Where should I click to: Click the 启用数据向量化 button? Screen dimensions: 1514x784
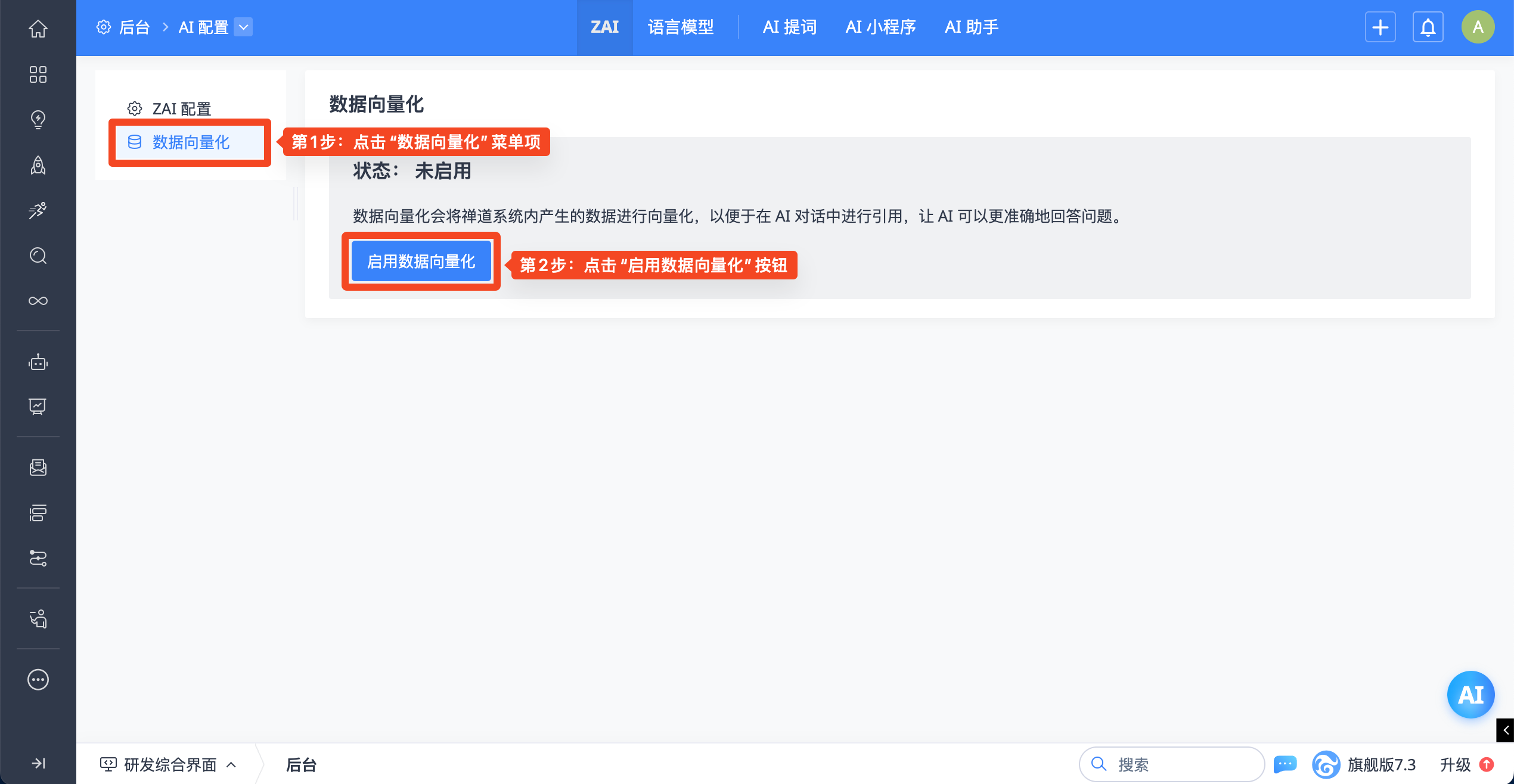tap(421, 262)
